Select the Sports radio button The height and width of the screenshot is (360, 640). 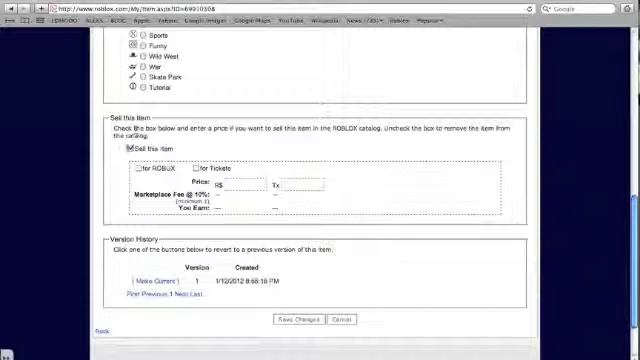[143, 36]
